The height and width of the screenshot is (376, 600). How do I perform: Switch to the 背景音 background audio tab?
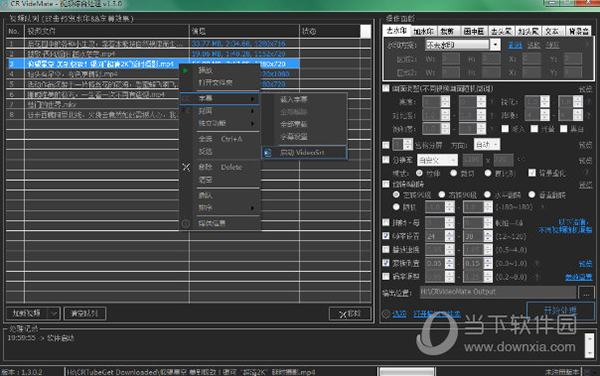578,31
